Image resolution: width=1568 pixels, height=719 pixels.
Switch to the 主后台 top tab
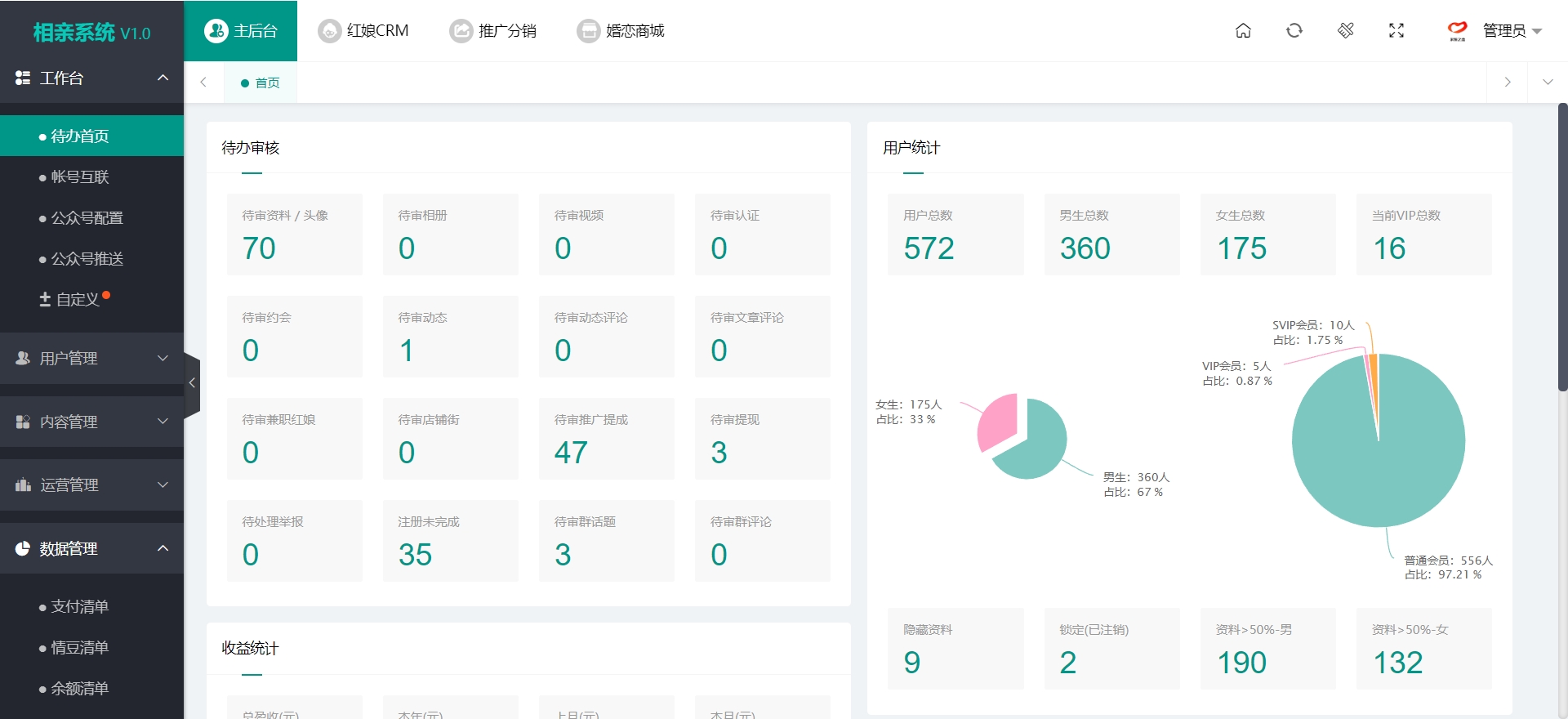[241, 31]
